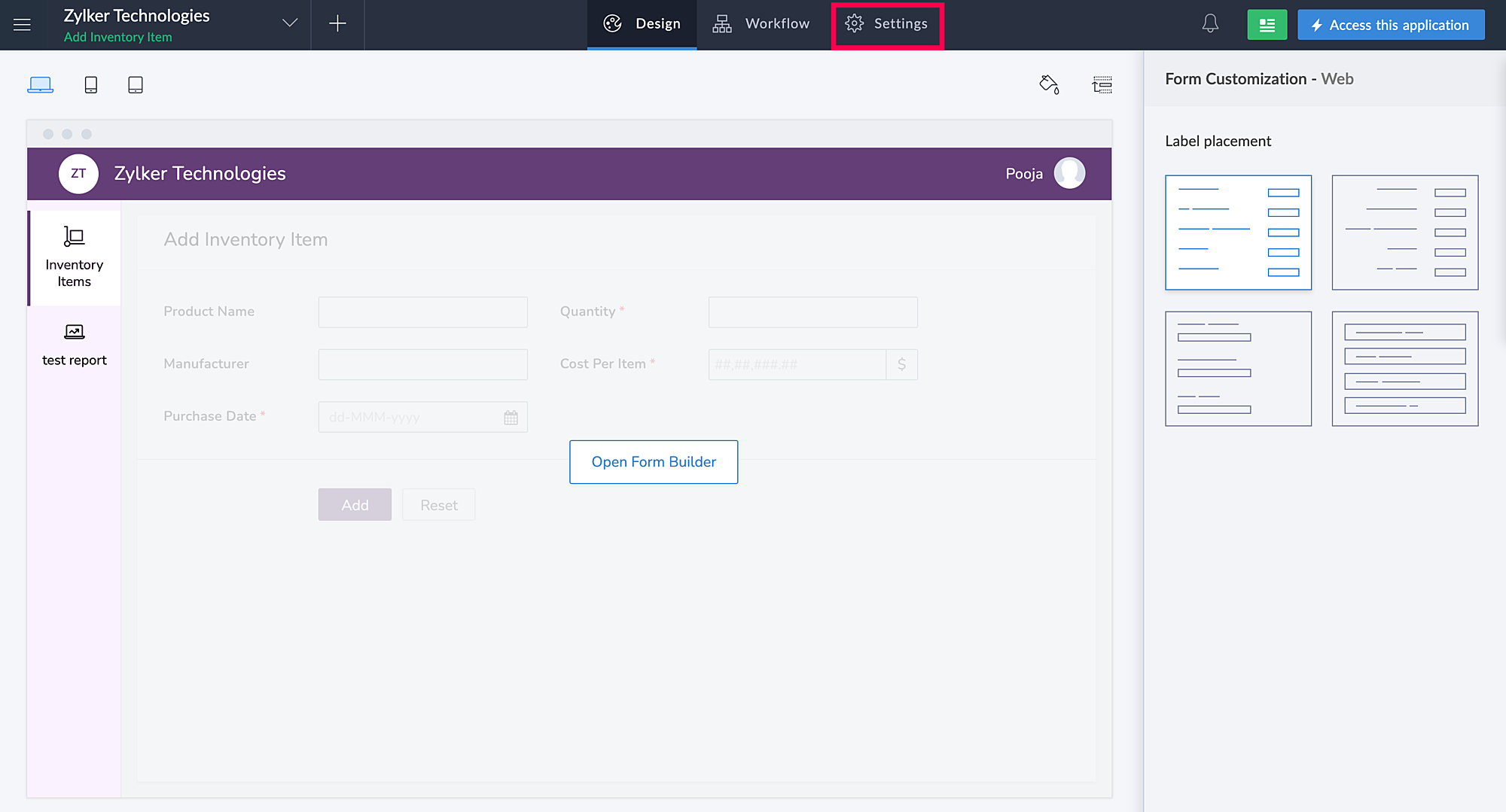Click the Label placement heading

tap(1218, 141)
